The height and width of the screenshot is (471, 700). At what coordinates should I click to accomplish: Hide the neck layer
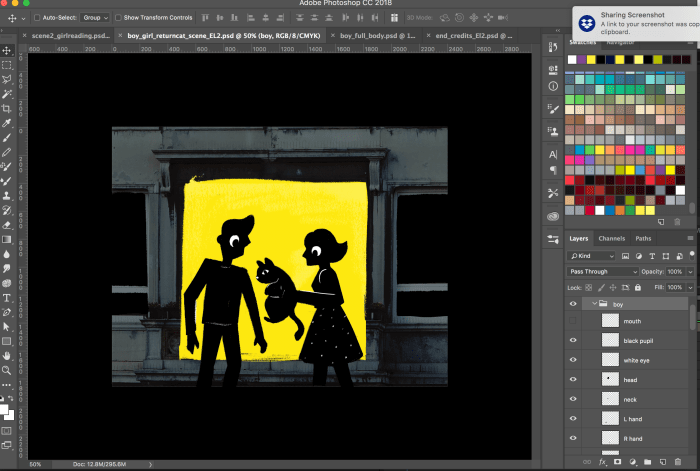573,399
